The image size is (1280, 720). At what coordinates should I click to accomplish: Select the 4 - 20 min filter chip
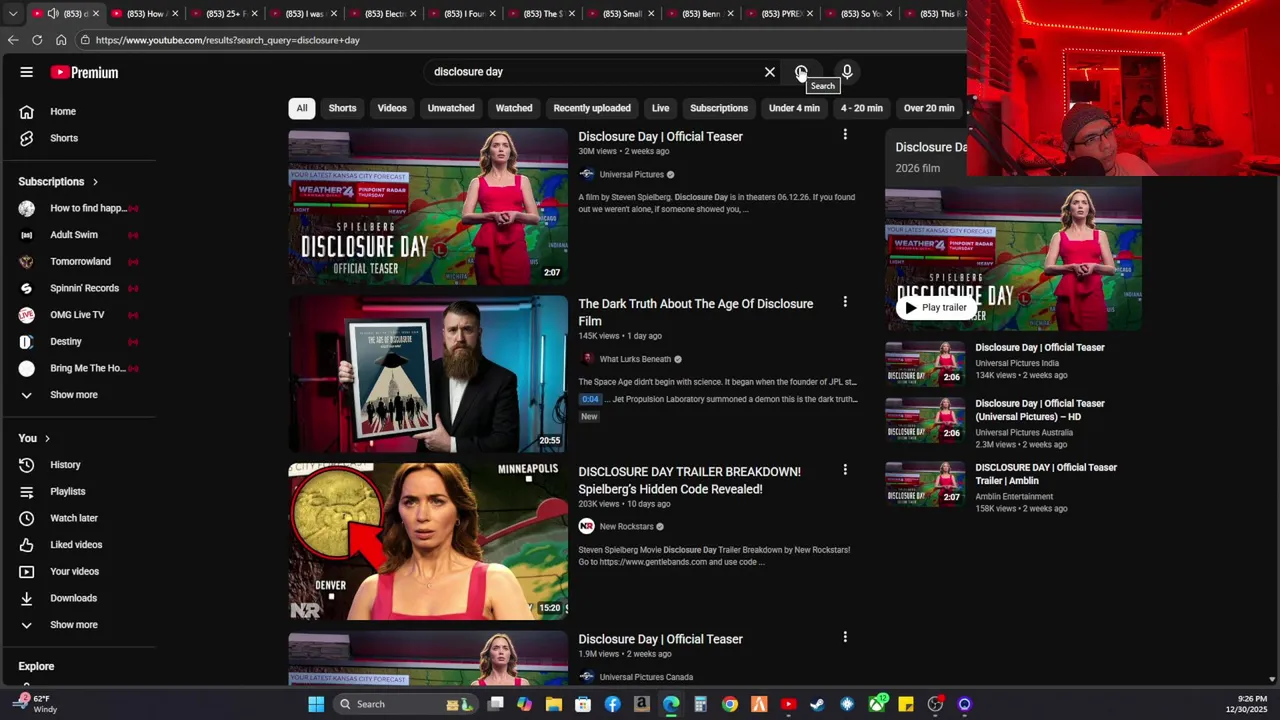click(x=862, y=108)
